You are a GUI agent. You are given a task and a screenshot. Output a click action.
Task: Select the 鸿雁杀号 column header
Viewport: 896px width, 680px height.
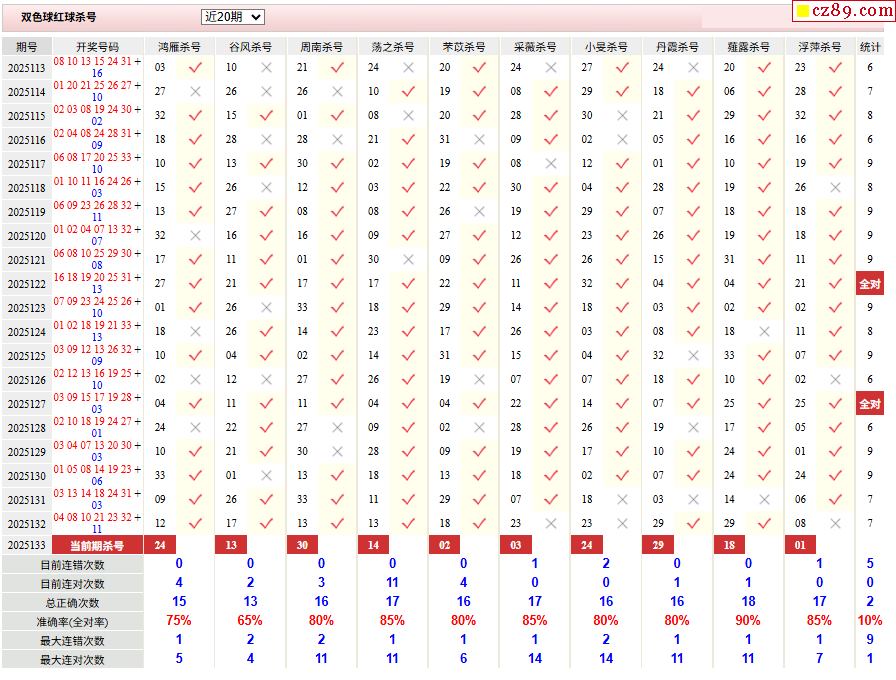point(179,47)
